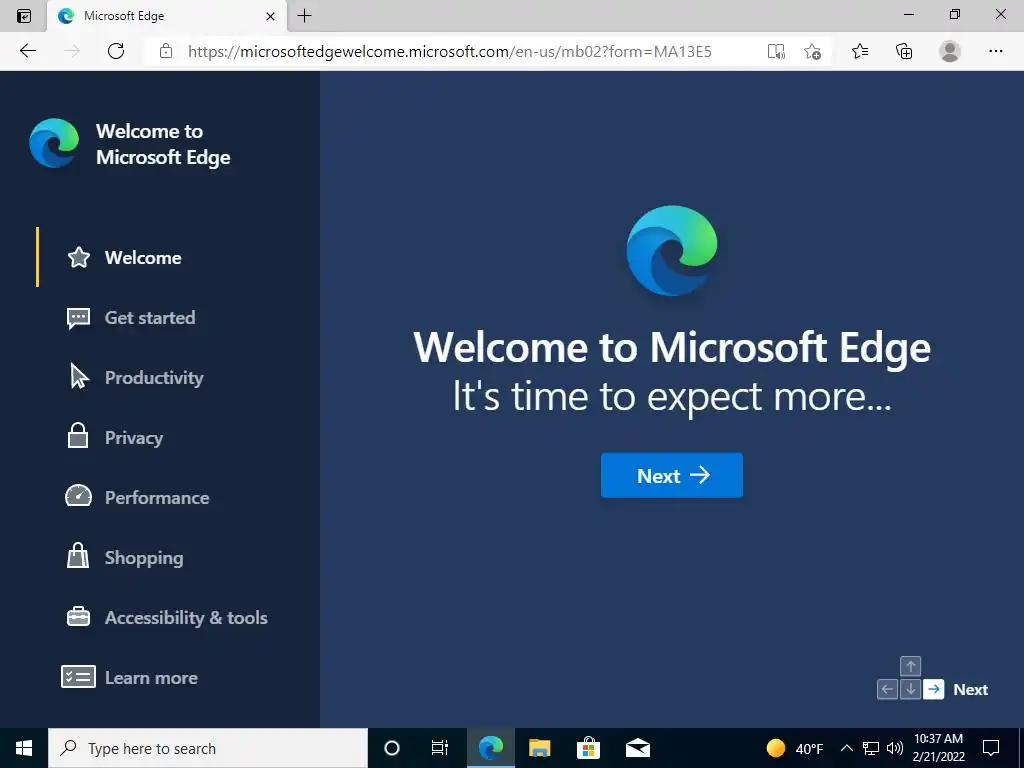
Task: Click the Next label beside arrow keys
Action: 970,690
